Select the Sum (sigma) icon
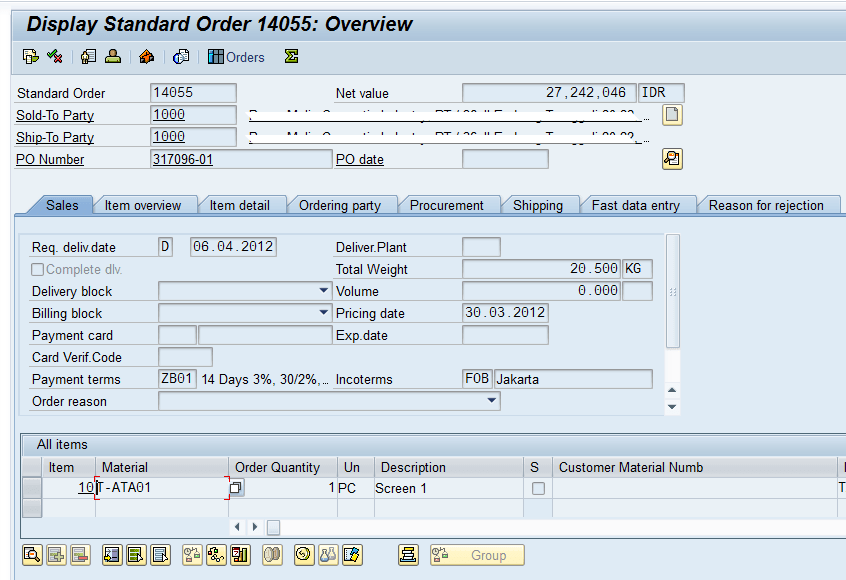The image size is (846, 580). click(x=290, y=57)
